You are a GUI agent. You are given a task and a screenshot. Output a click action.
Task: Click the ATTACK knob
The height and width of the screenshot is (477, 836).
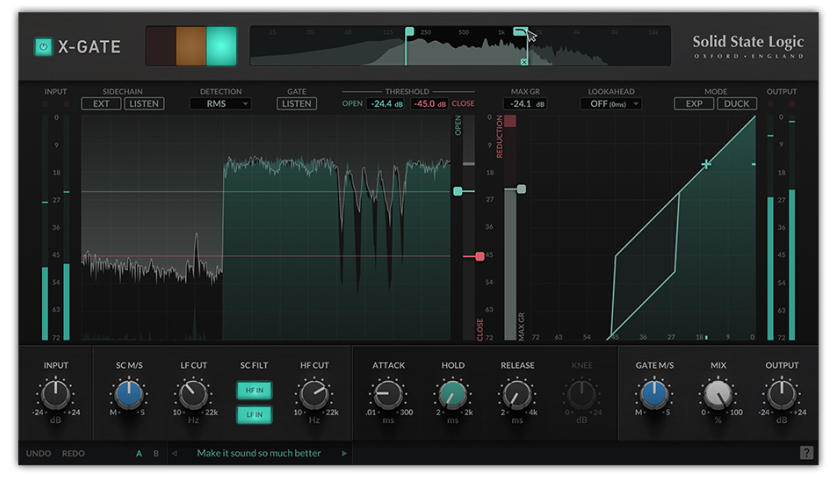click(x=388, y=394)
